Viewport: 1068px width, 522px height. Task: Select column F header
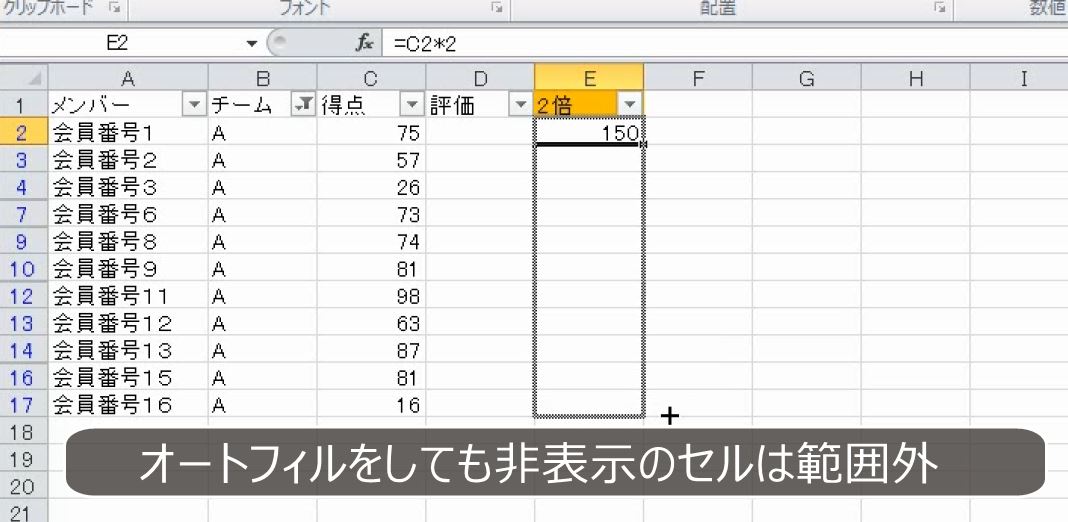tap(698, 78)
